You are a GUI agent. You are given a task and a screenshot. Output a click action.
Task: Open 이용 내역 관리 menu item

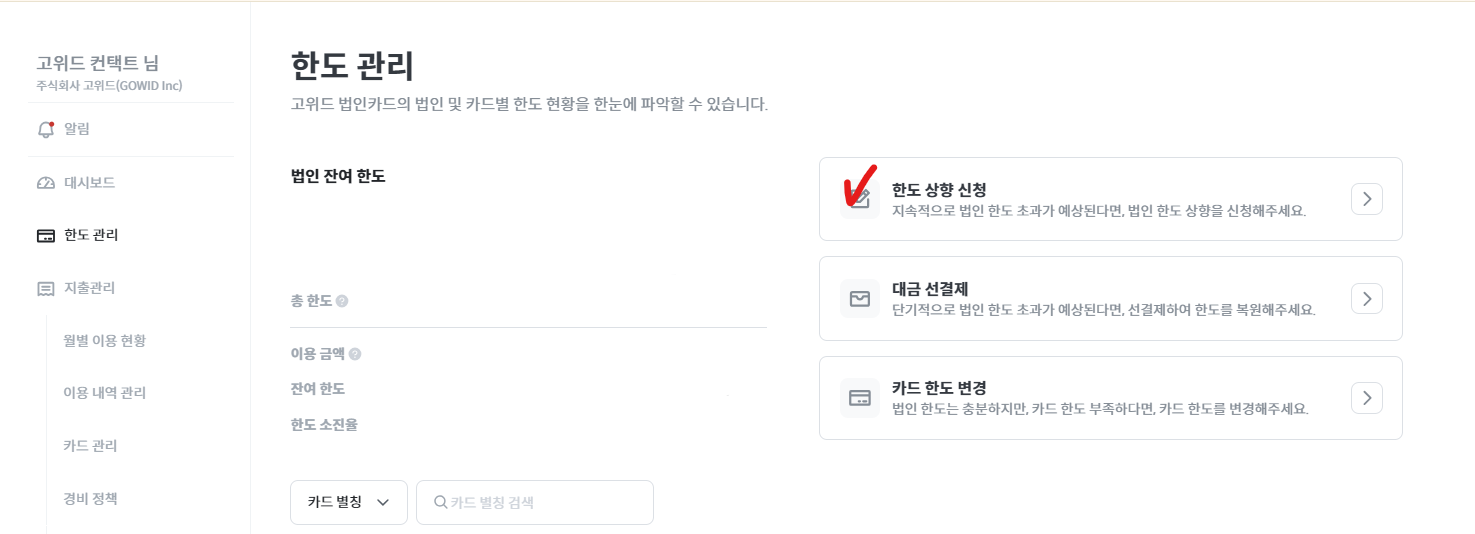point(104,393)
